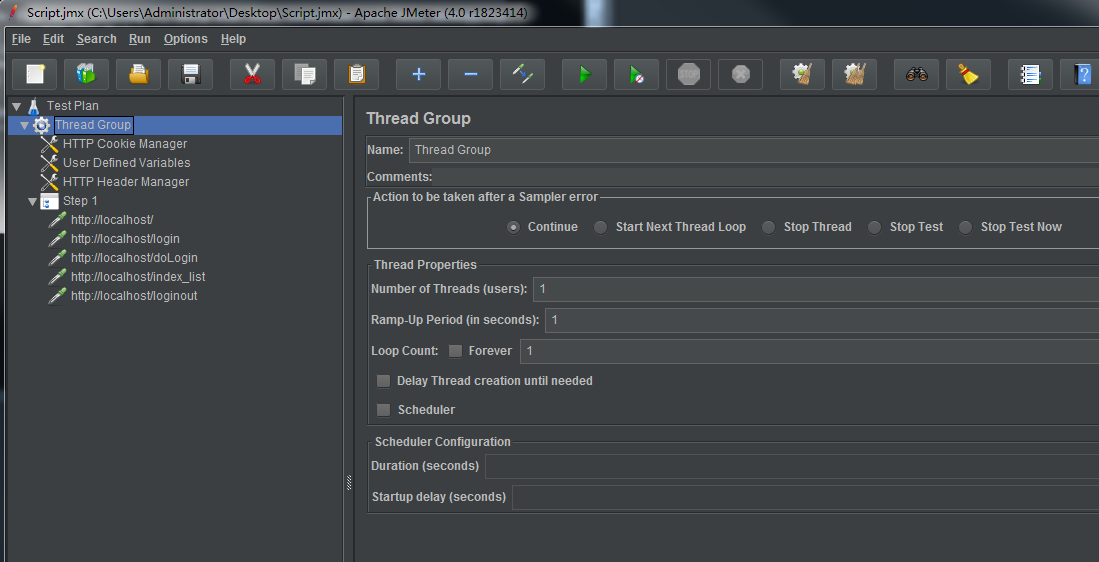Click the Stop sign icon

click(x=688, y=74)
